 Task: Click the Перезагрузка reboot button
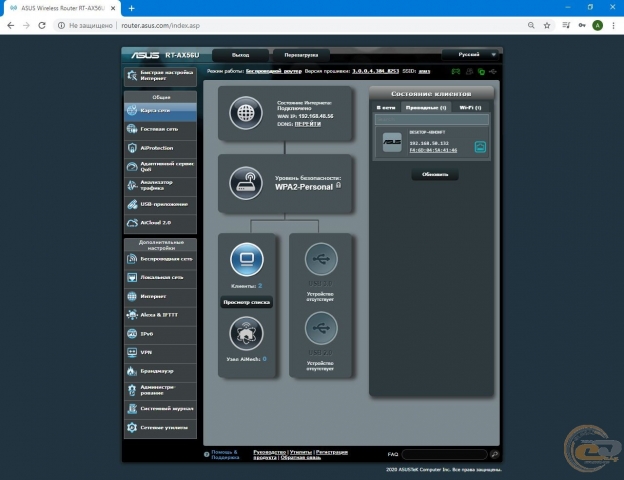[x=301, y=55]
